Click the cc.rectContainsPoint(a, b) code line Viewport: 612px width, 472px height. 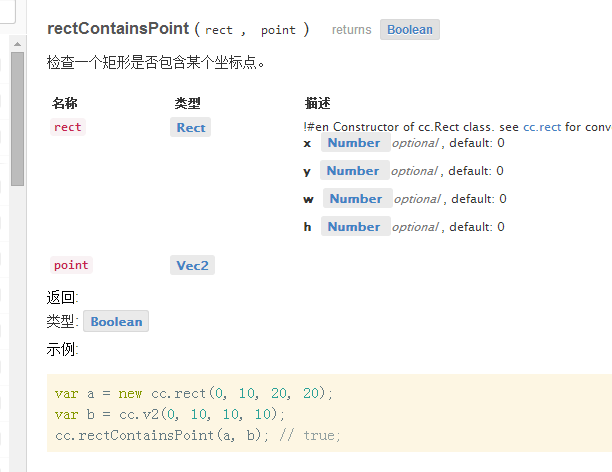tap(197, 435)
